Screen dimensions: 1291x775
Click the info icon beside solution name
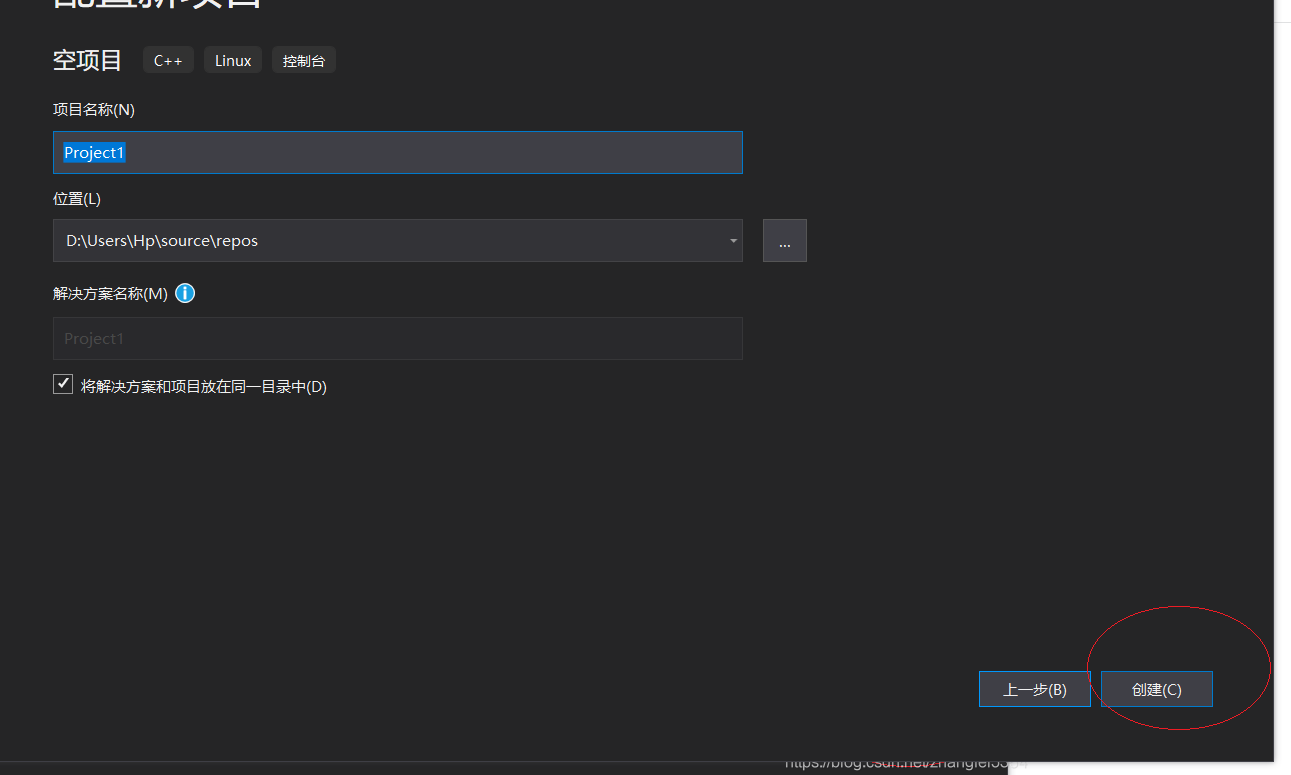point(185,293)
